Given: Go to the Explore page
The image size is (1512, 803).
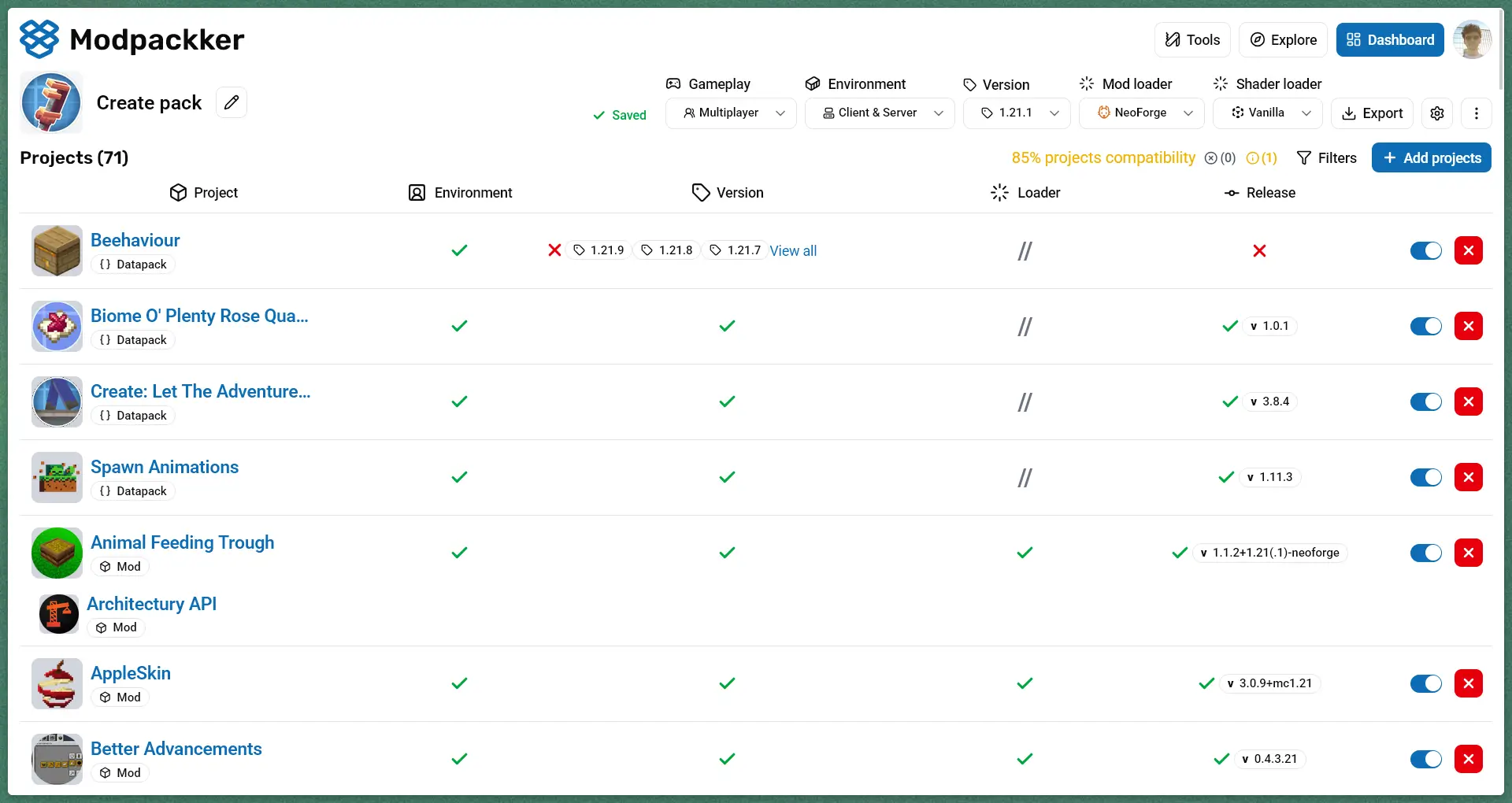Looking at the screenshot, I should pos(1283,40).
